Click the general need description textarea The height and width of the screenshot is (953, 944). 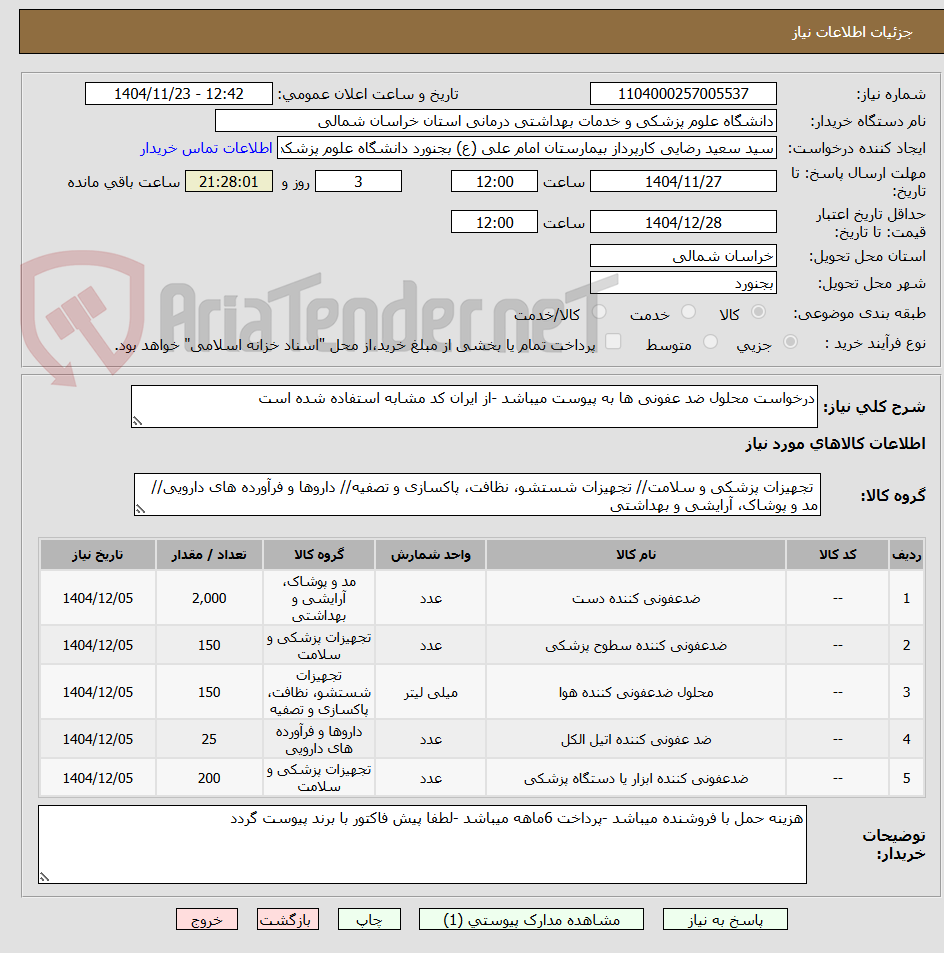(474, 406)
